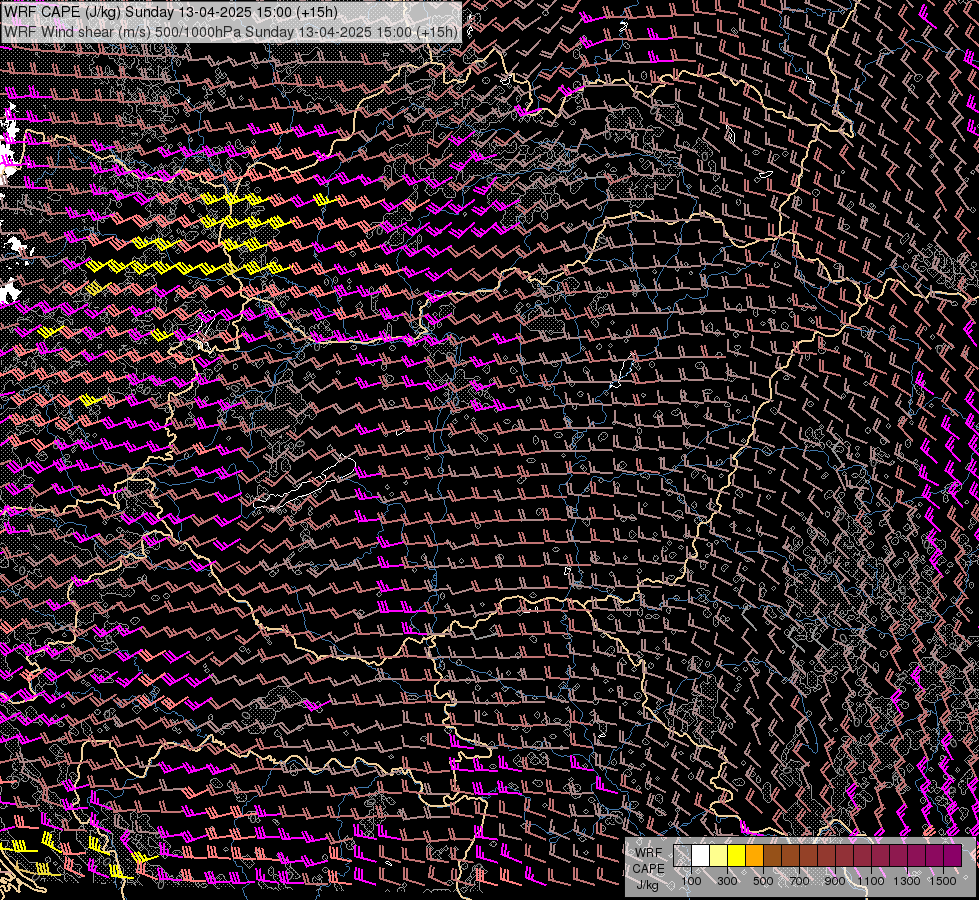Select the white CAPE legend swatch

coord(701,856)
